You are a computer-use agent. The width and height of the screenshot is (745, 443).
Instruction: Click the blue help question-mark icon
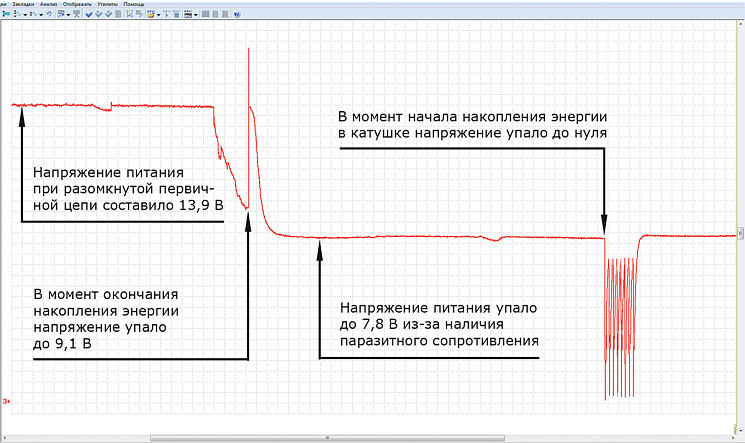pos(237,14)
